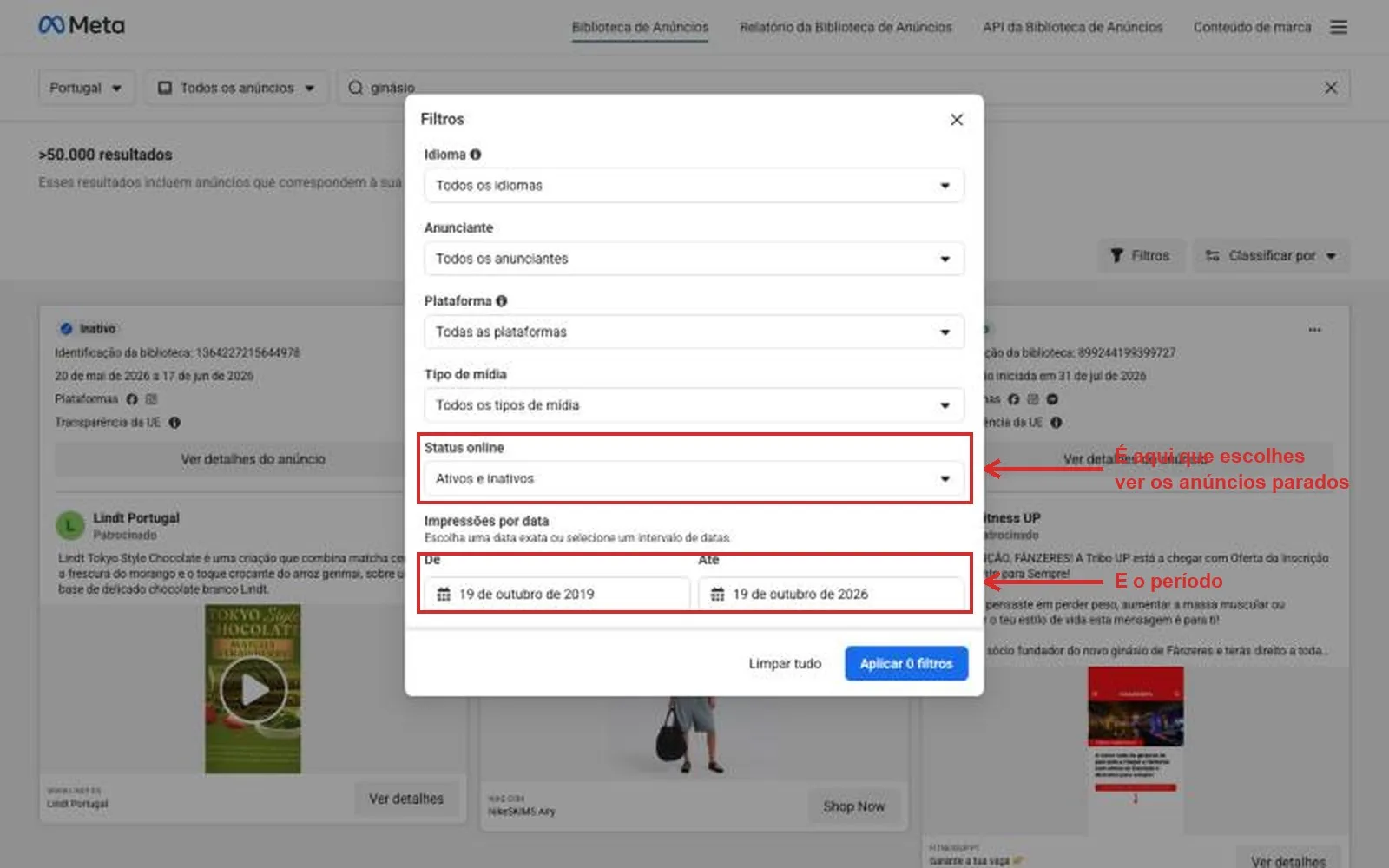Click the Meta logo
Viewport: 1389px width, 868px height.
tap(82, 25)
